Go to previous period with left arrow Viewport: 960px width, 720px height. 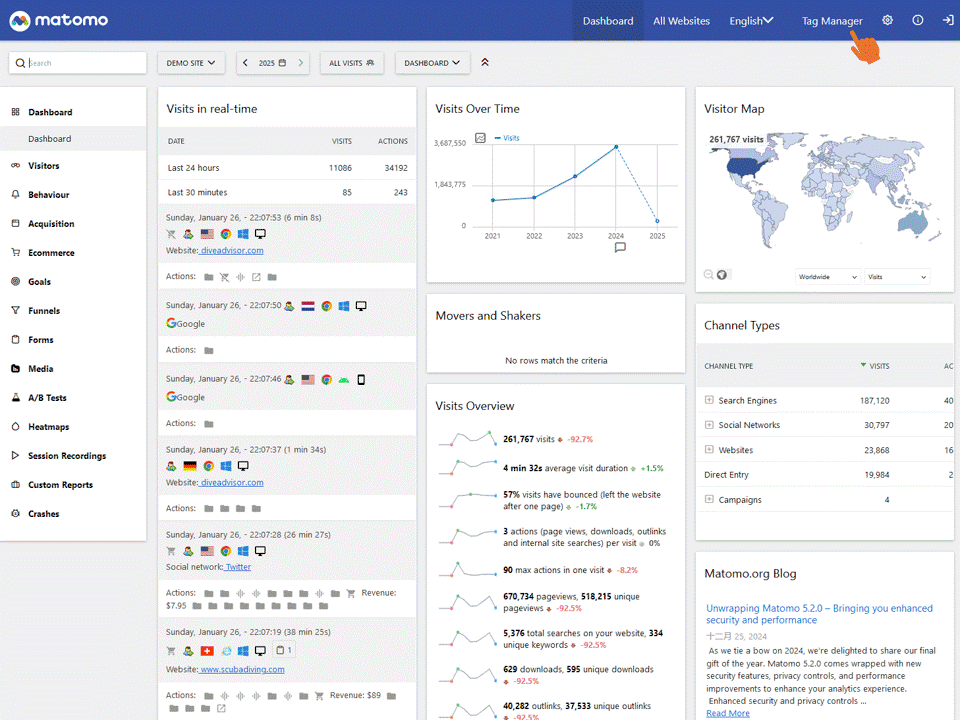coord(246,63)
